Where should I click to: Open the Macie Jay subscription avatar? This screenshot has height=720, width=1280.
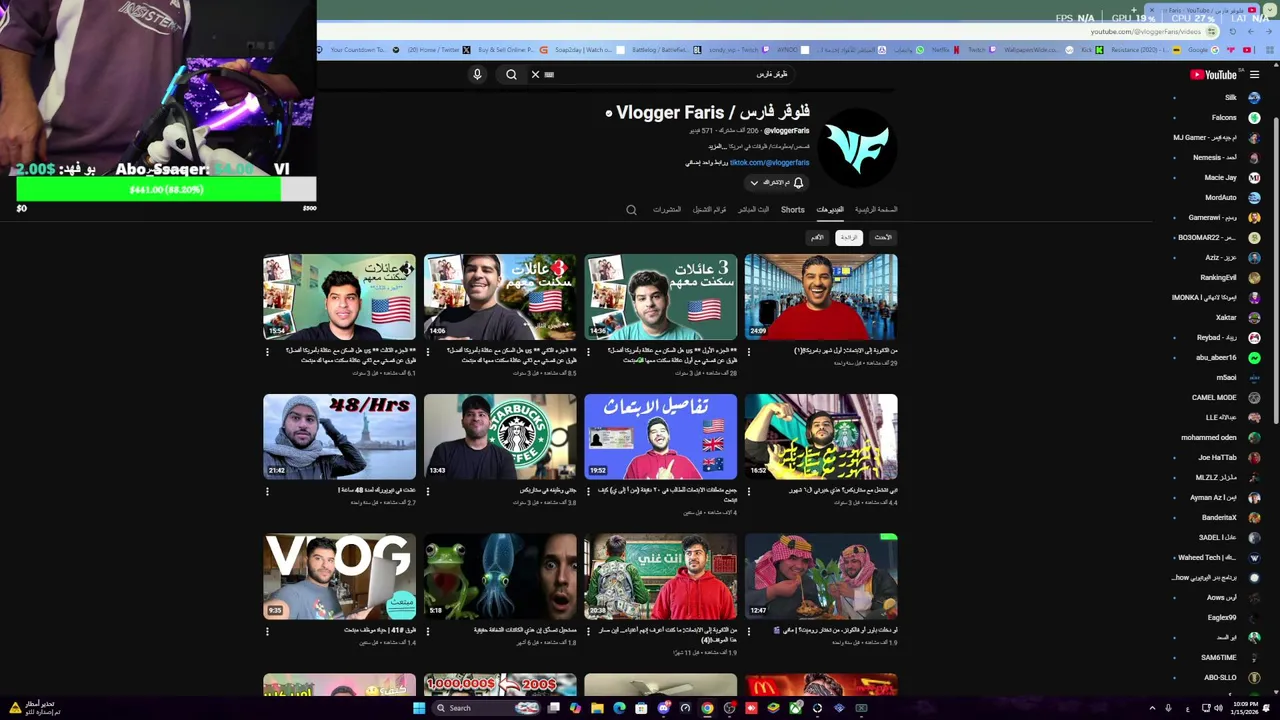pyautogui.click(x=1254, y=177)
